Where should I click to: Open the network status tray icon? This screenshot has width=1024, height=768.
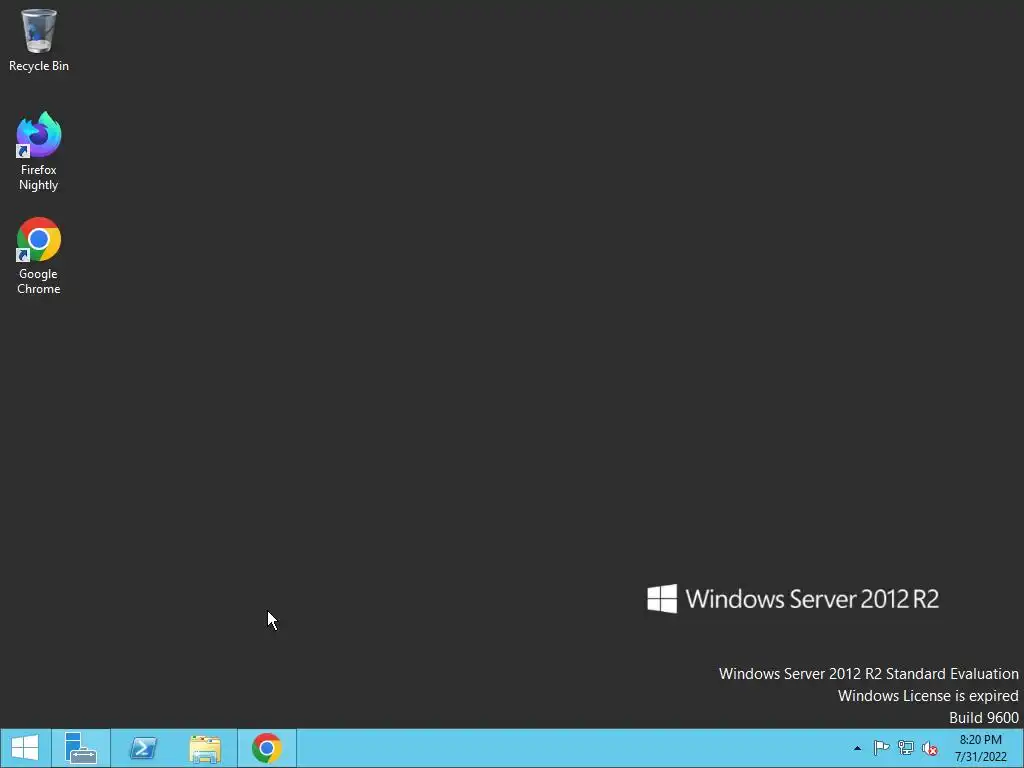click(x=906, y=748)
